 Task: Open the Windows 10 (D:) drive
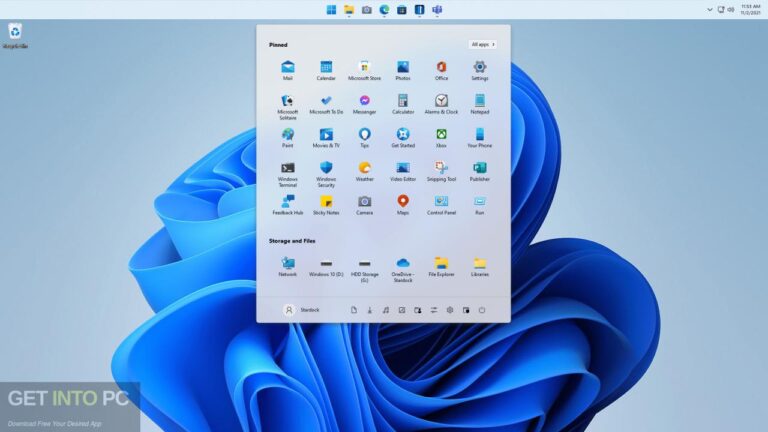326,266
